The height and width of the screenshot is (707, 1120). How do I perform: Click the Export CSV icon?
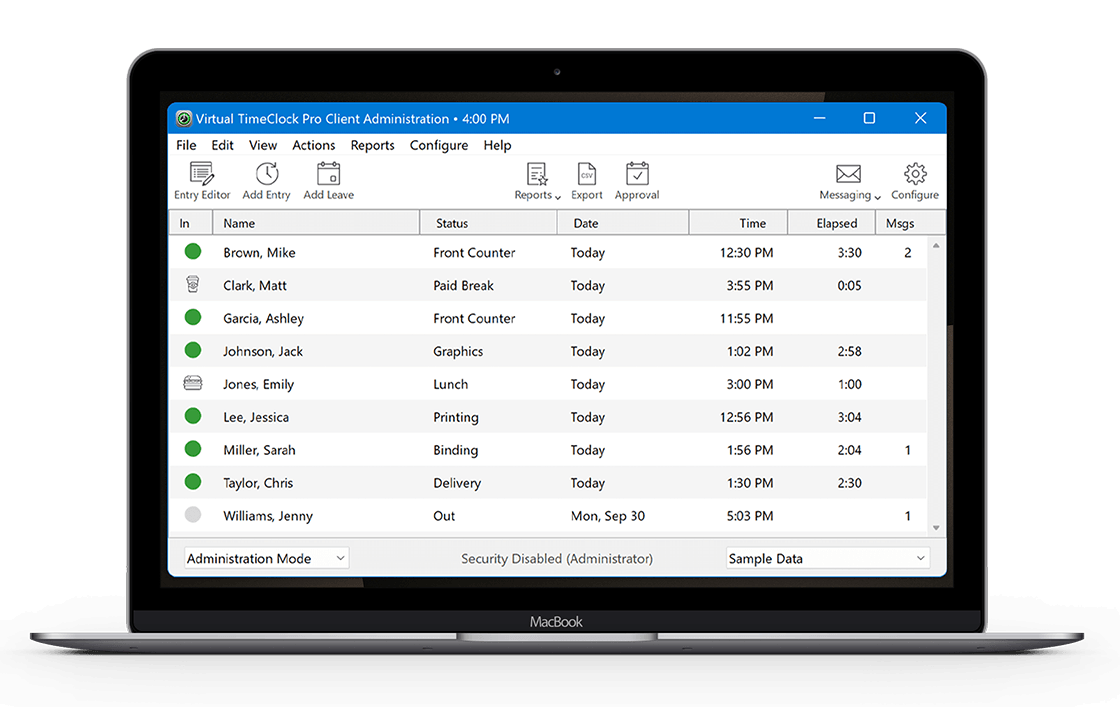tap(586, 174)
